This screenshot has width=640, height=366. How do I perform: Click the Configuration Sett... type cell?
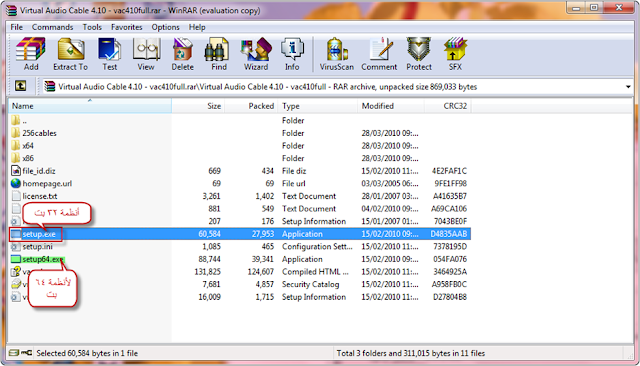click(317, 246)
